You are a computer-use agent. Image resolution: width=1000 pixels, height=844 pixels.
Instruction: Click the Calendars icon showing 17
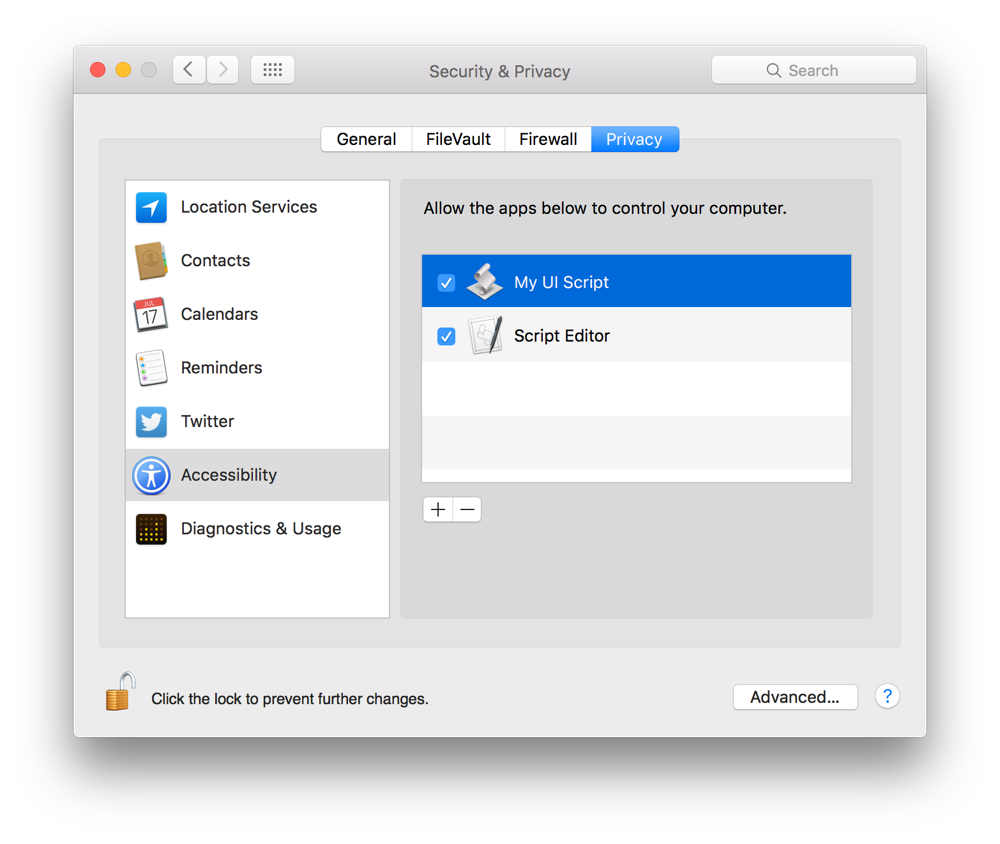[151, 314]
